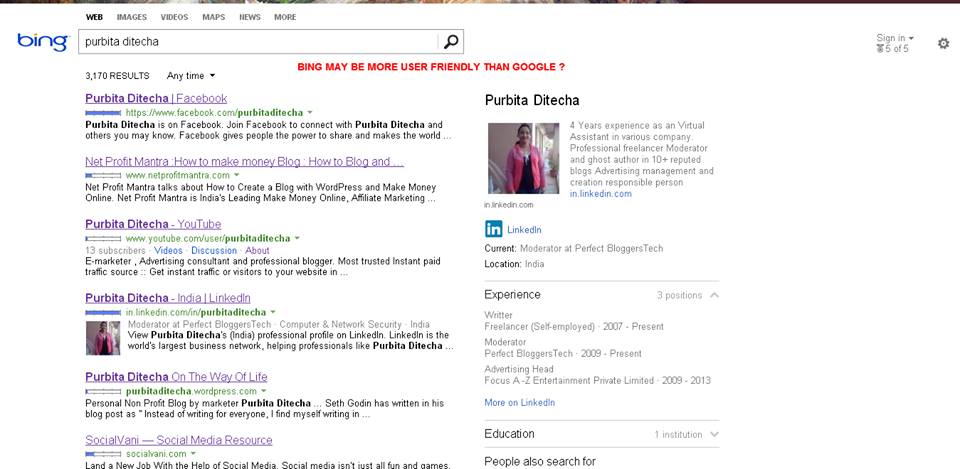Click the People also search for heading
960x469 pixels.
[x=540, y=462]
